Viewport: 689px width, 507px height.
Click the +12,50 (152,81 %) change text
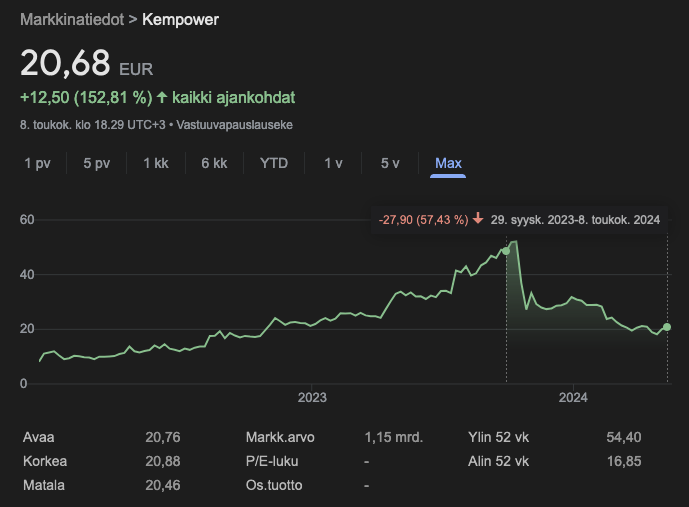[86, 97]
